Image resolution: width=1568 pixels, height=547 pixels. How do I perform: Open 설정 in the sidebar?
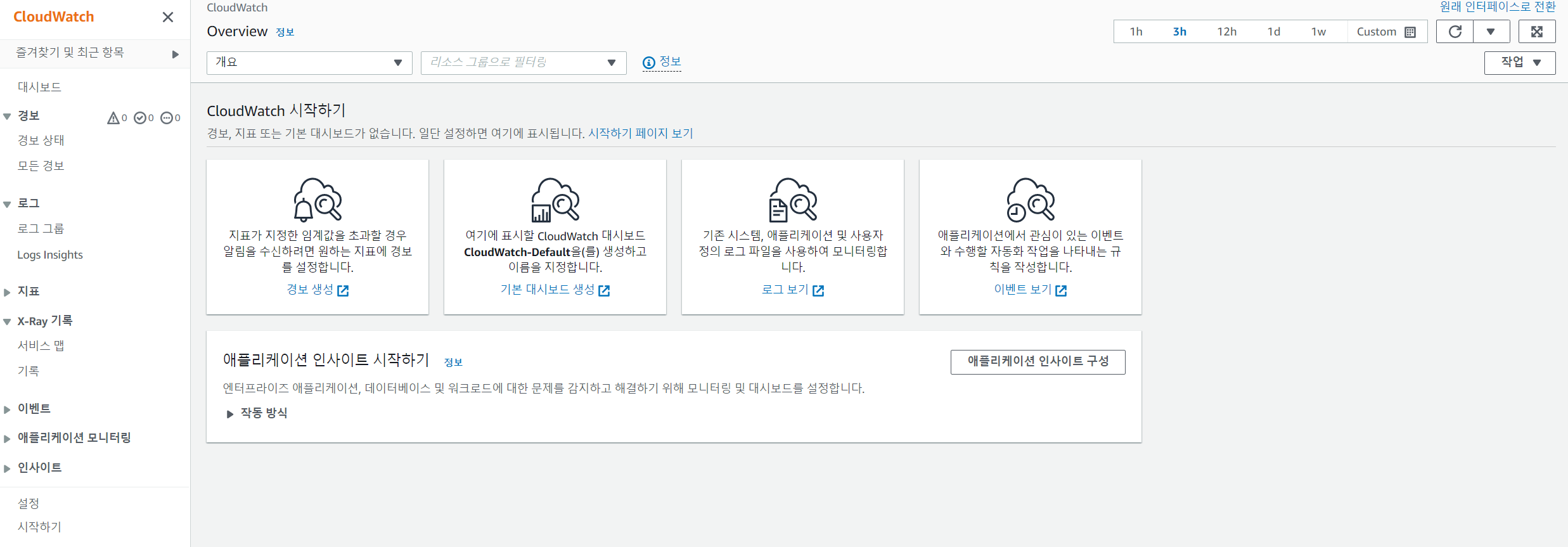(x=29, y=503)
